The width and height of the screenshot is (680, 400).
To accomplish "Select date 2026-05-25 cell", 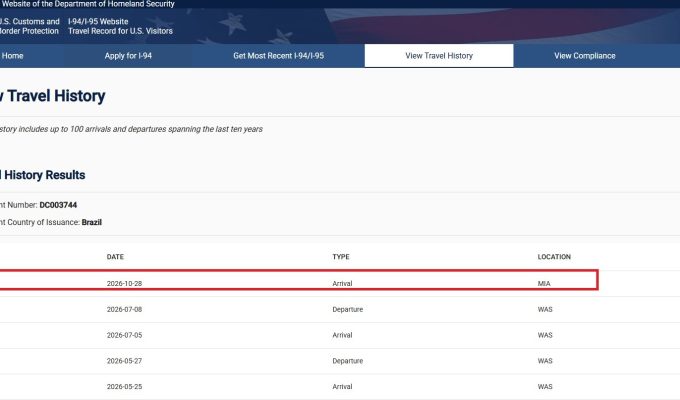I will 124,387.
